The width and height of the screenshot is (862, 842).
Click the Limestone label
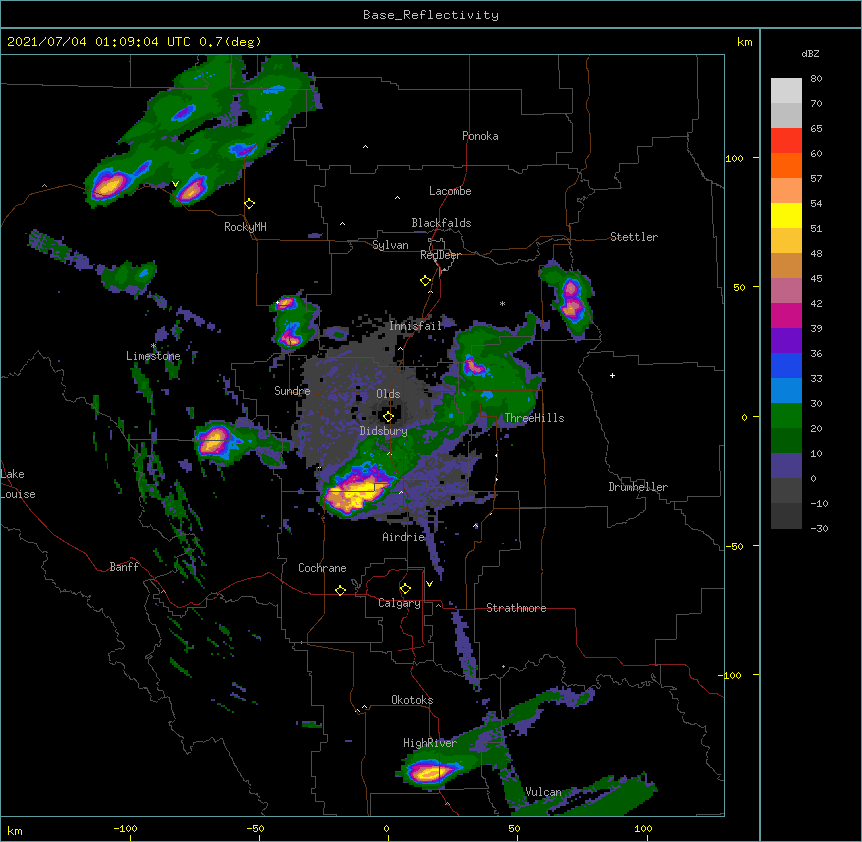[x=153, y=356]
